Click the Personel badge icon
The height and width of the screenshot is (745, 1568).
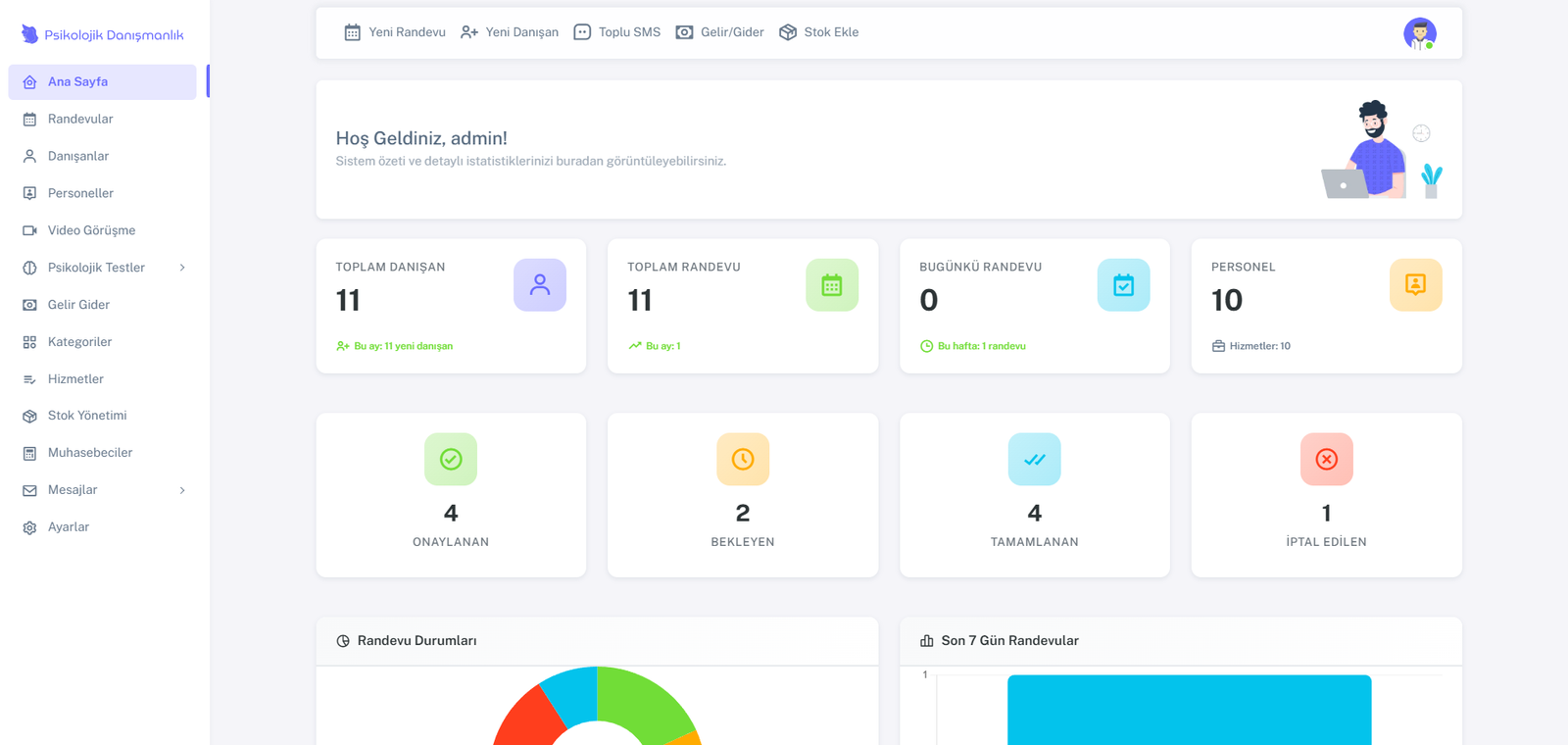click(x=1415, y=285)
